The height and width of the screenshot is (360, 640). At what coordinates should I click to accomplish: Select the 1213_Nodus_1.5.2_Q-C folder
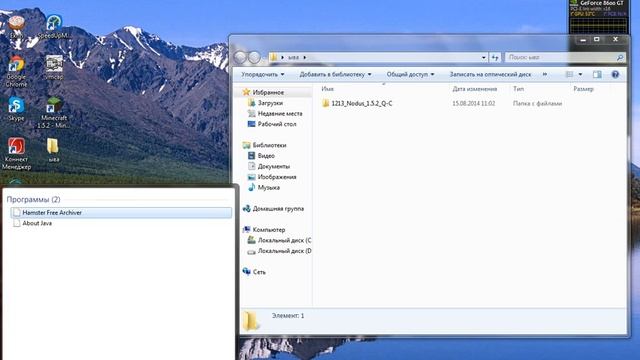(357, 103)
